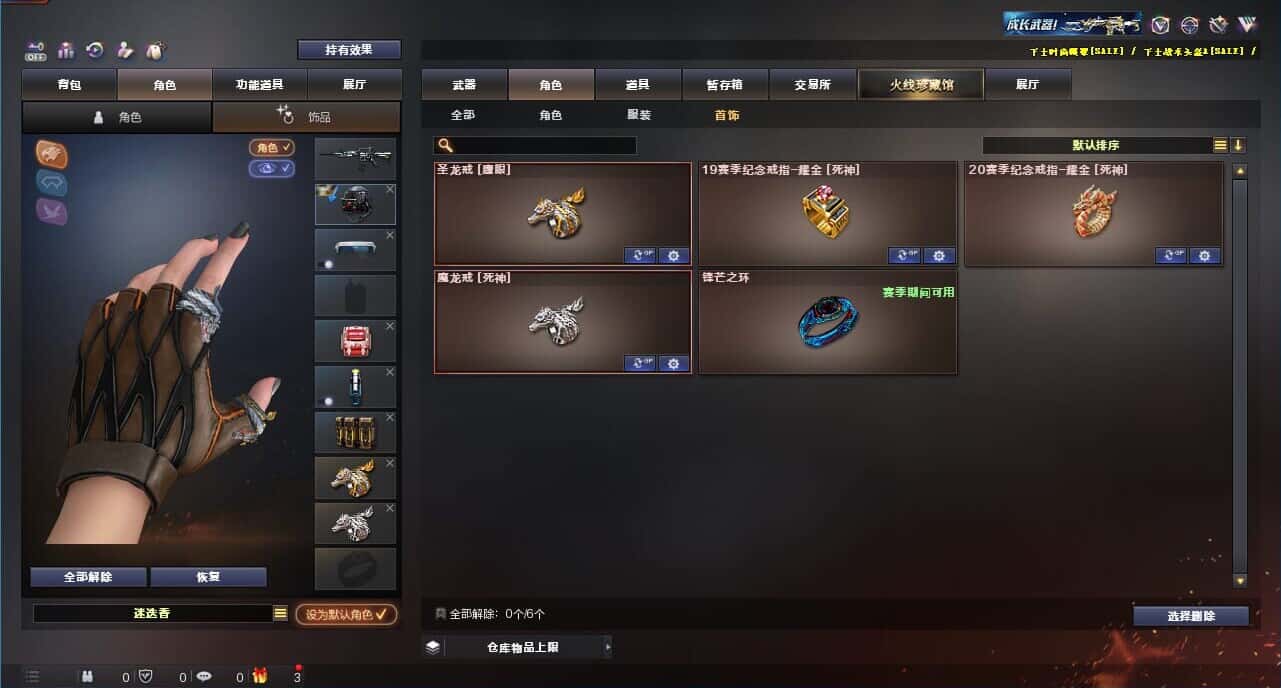The width and height of the screenshot is (1281, 688).
Task: Switch to the 火线珍藏馆 tab
Action: click(x=921, y=85)
